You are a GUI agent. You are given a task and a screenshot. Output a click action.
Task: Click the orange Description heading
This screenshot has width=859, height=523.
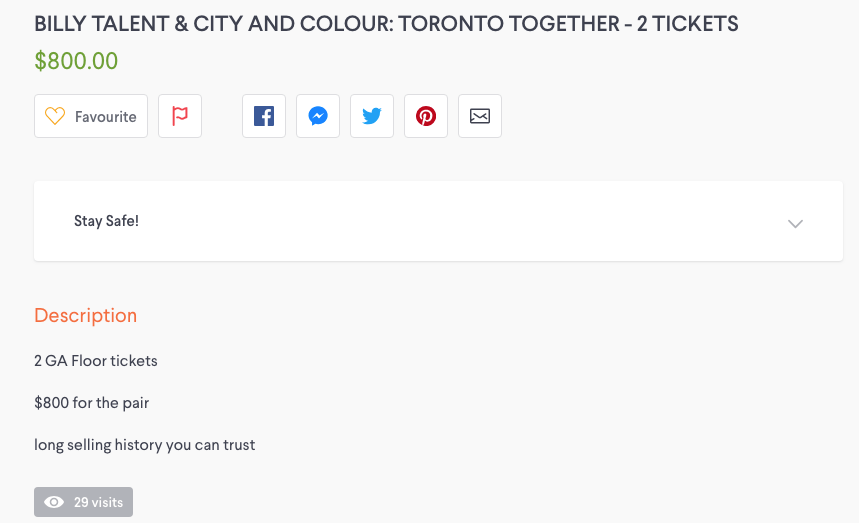click(x=85, y=315)
